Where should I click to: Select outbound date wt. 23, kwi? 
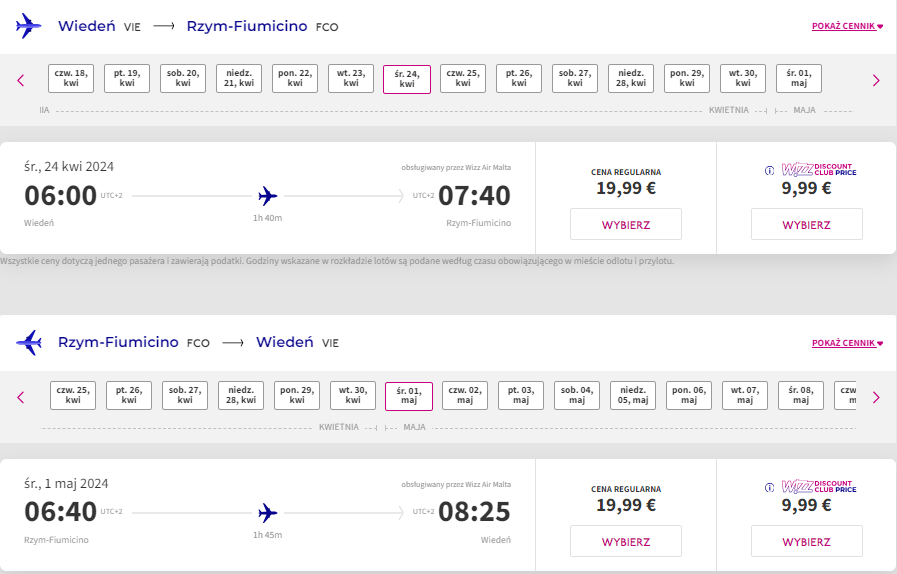point(351,78)
